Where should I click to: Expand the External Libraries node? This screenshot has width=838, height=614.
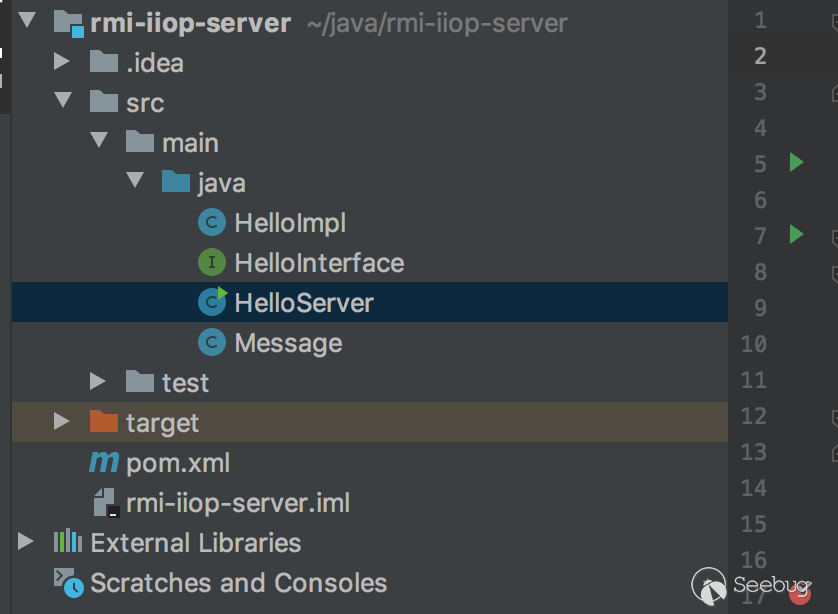tap(26, 542)
